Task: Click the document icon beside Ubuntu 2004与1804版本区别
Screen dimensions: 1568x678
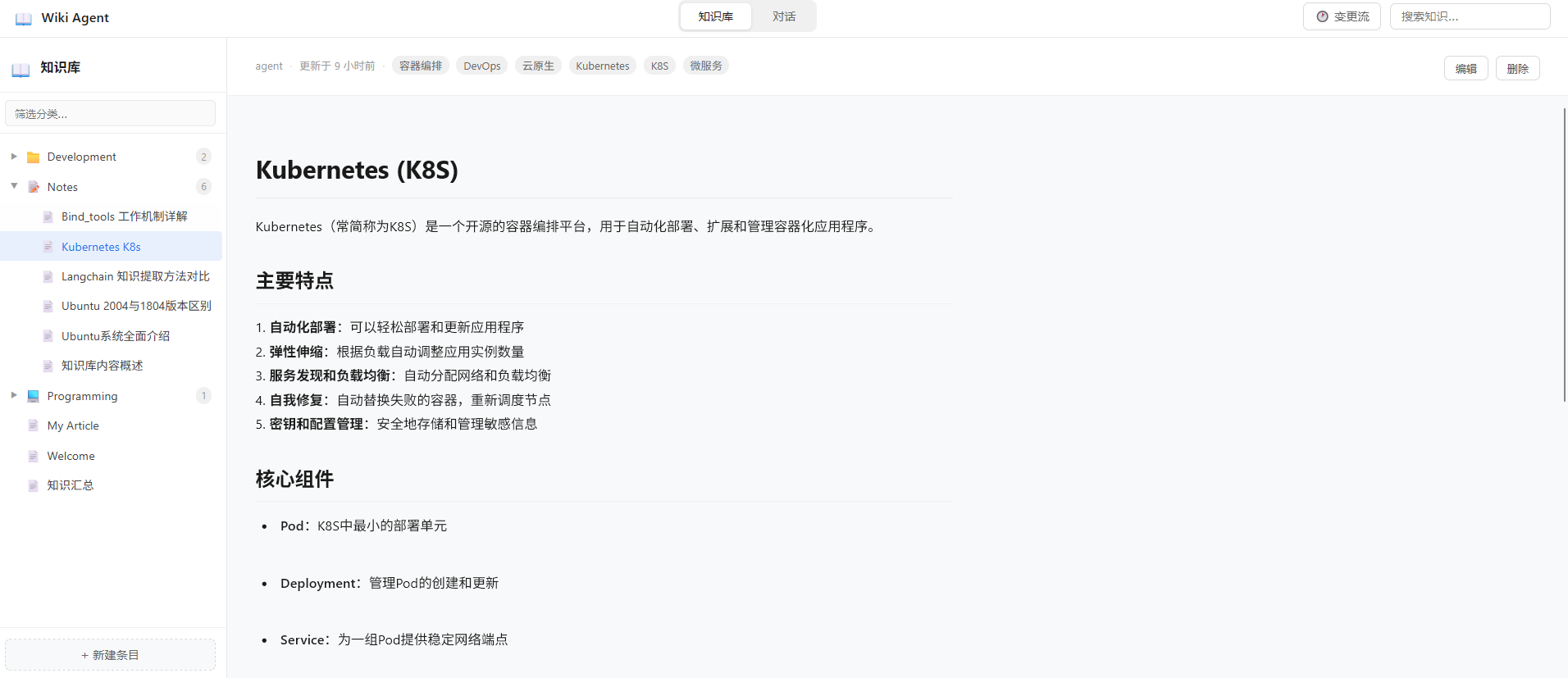Action: 48,306
